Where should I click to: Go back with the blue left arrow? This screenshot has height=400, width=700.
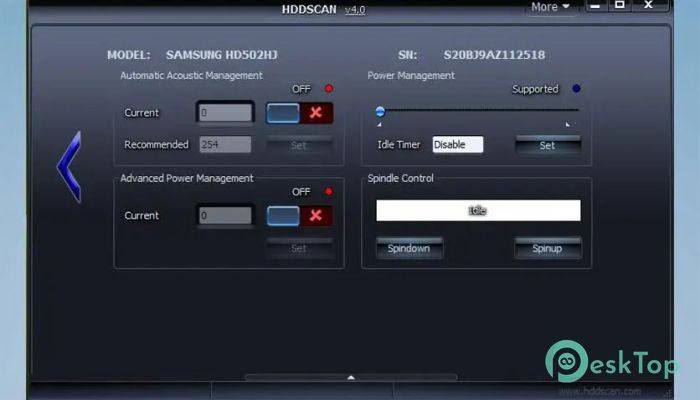click(70, 167)
